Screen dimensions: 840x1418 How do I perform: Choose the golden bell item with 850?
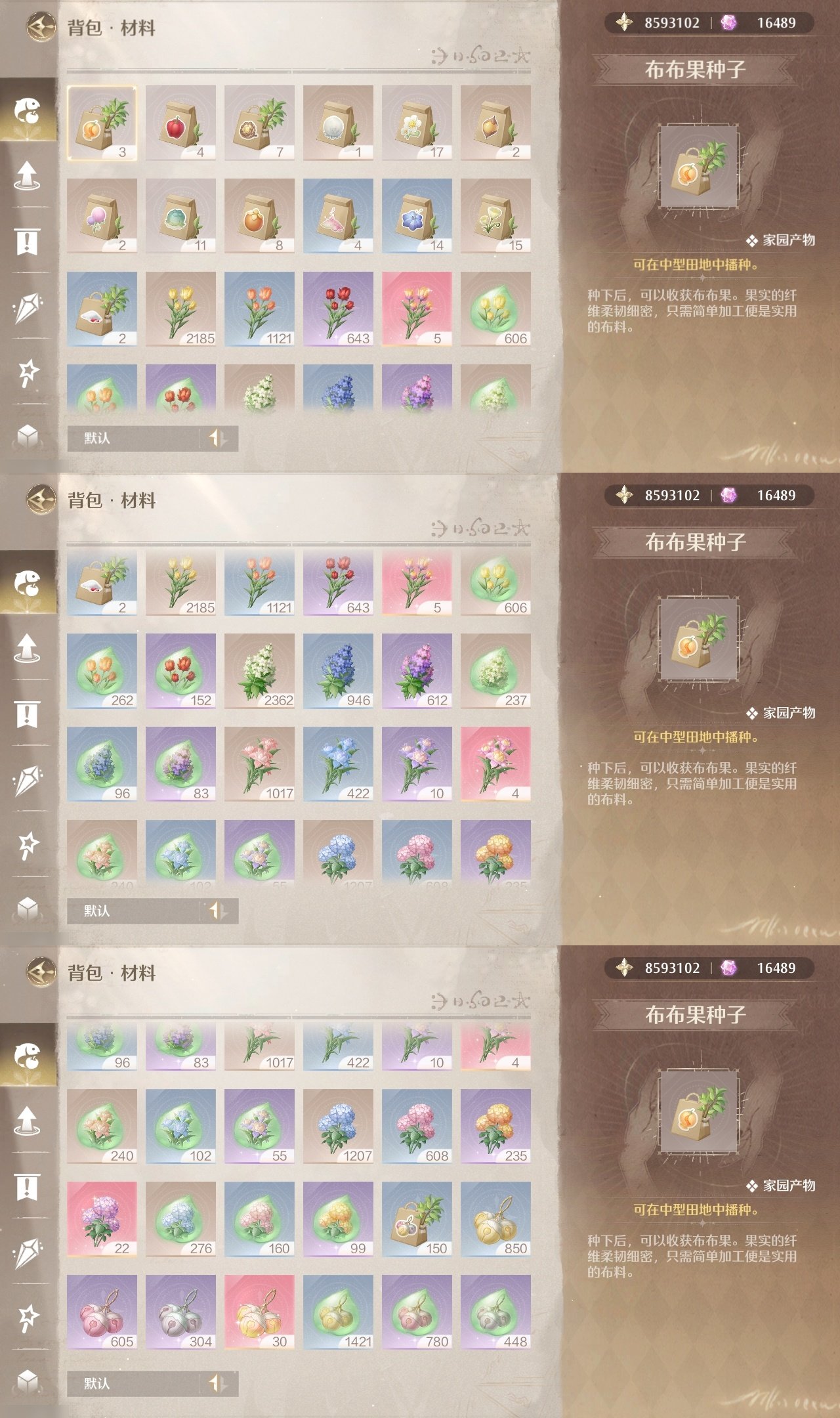tap(495, 1219)
